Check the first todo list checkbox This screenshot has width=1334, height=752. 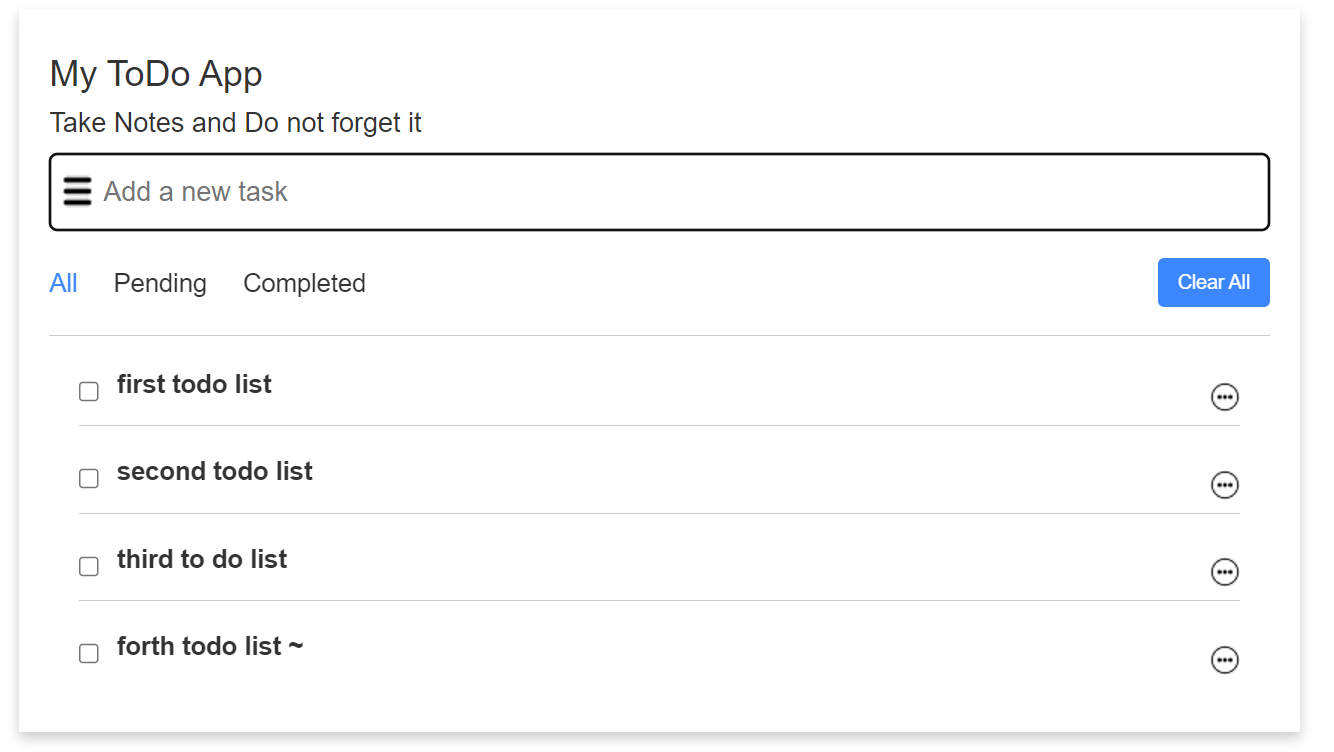click(x=89, y=391)
